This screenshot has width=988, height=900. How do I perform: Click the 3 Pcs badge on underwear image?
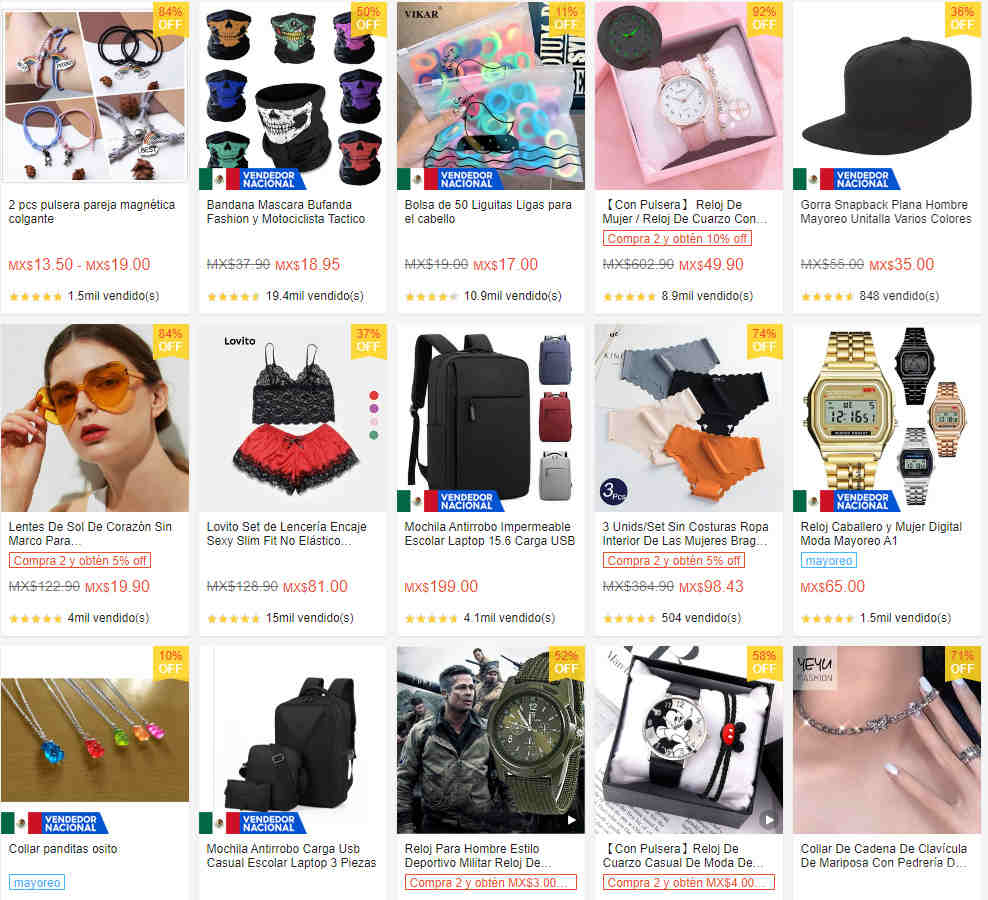[x=614, y=490]
